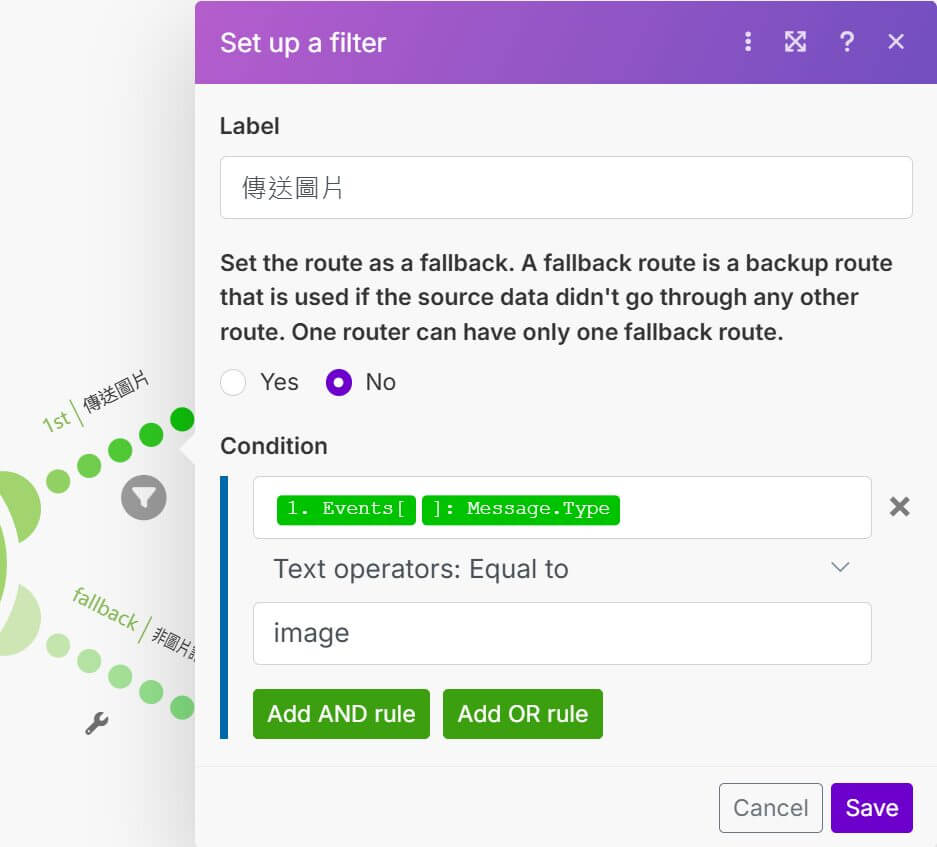This screenshot has width=937, height=847.
Task: Select No for fallback route
Action: (339, 383)
